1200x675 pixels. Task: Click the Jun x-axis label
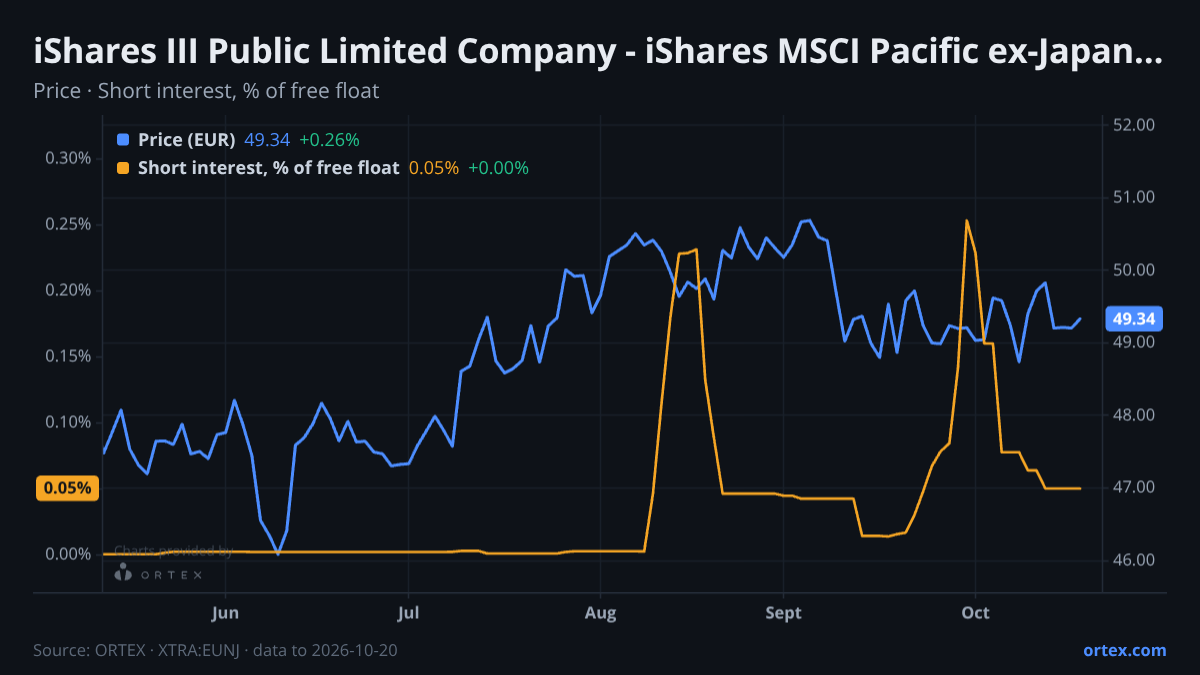[x=226, y=613]
